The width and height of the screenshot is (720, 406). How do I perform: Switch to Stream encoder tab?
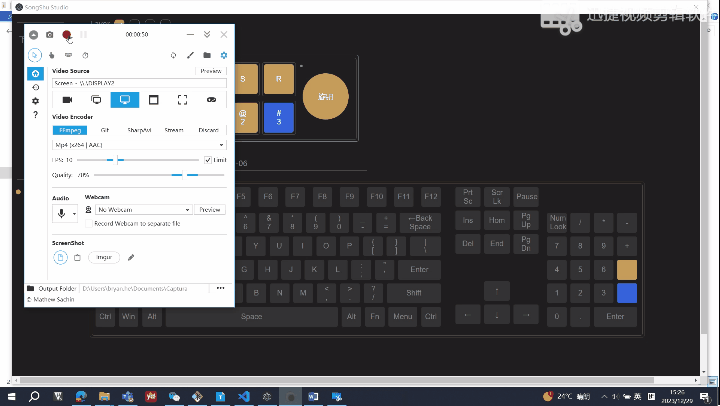pyautogui.click(x=174, y=130)
